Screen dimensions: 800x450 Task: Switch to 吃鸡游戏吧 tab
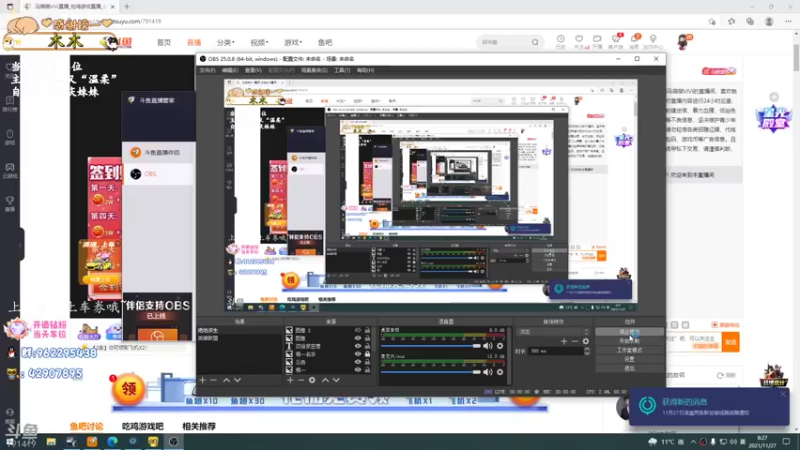(143, 426)
